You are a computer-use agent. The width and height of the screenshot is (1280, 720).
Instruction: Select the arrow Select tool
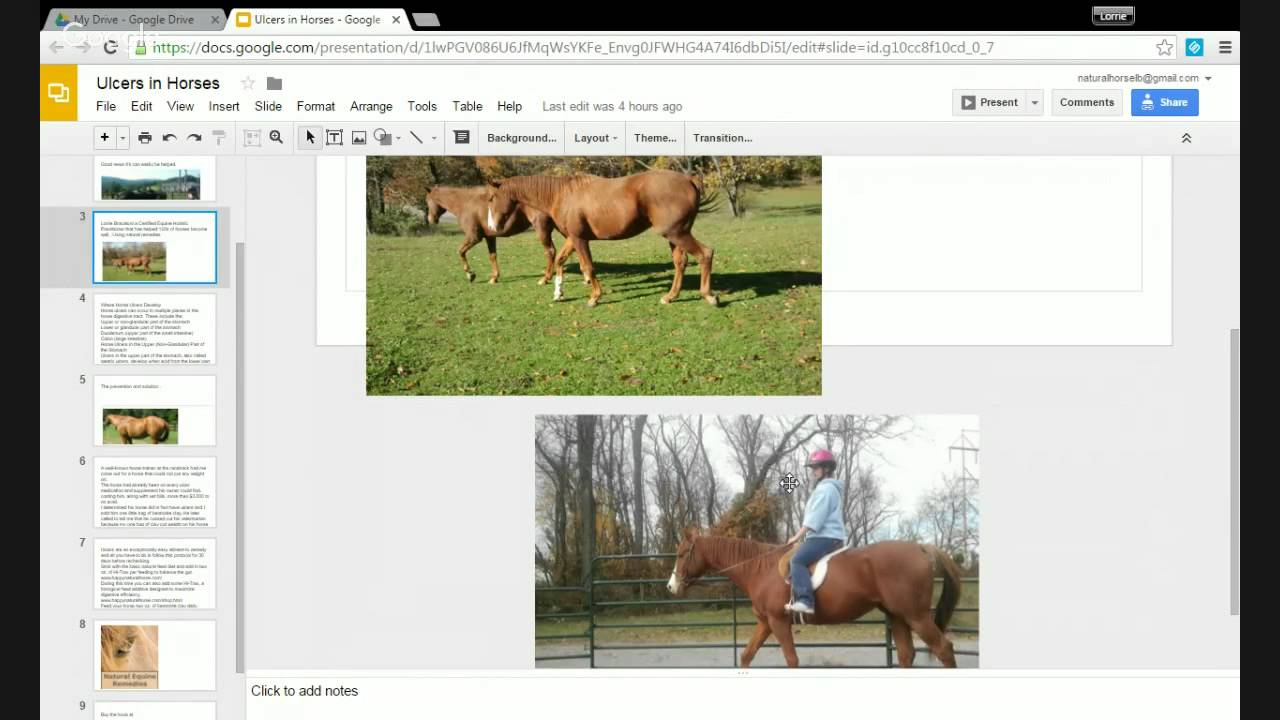[310, 138]
